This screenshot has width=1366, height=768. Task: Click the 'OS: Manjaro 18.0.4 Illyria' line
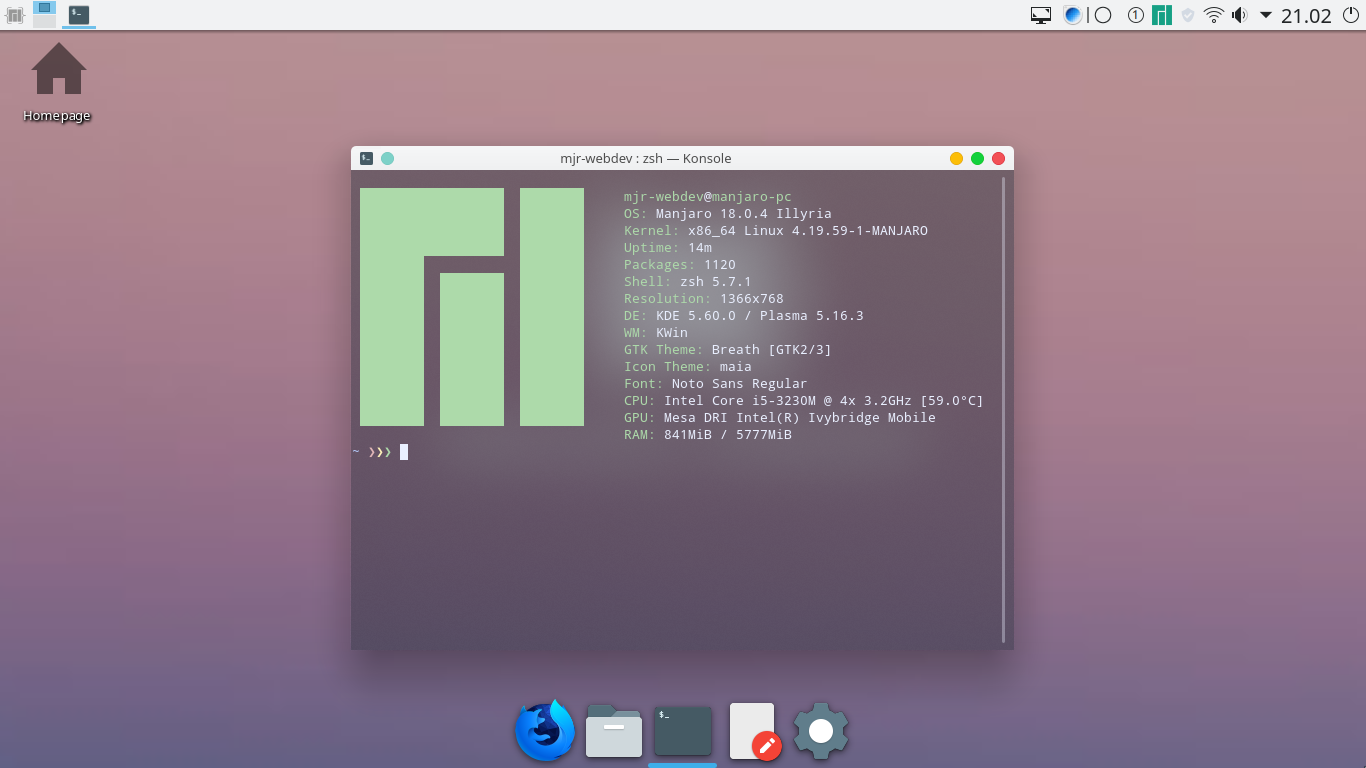pyautogui.click(x=728, y=214)
